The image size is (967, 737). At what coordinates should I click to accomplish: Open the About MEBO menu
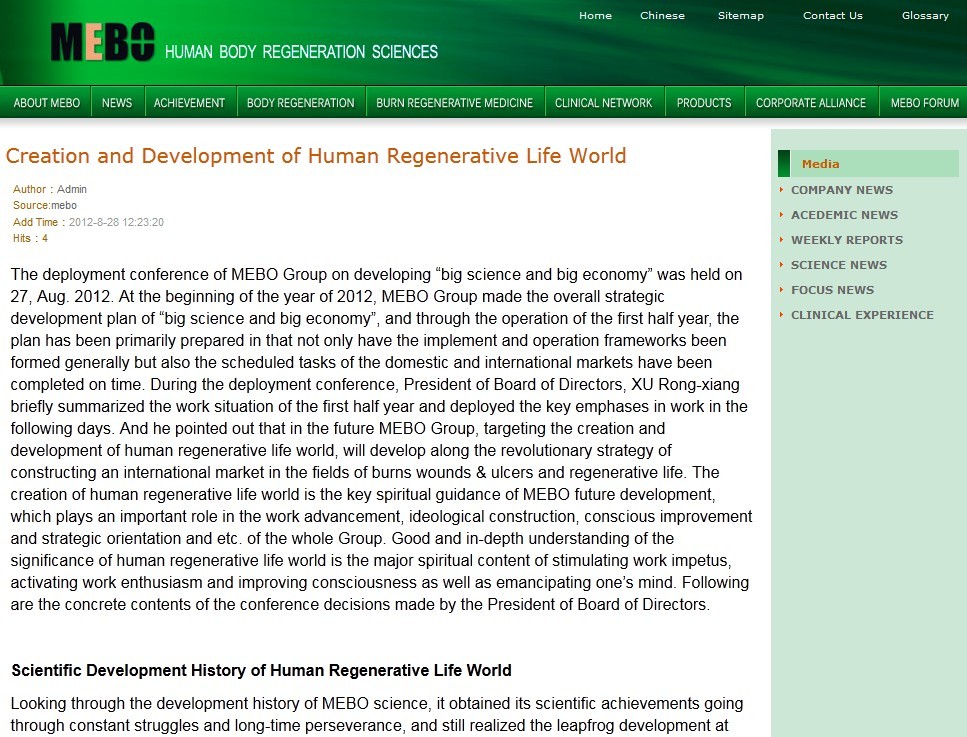46,102
